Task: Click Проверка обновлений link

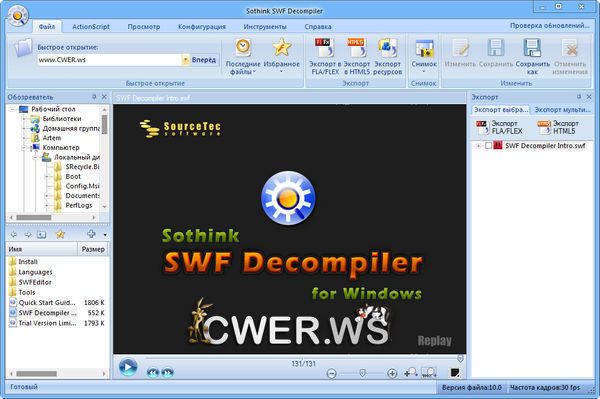Action: pos(549,26)
